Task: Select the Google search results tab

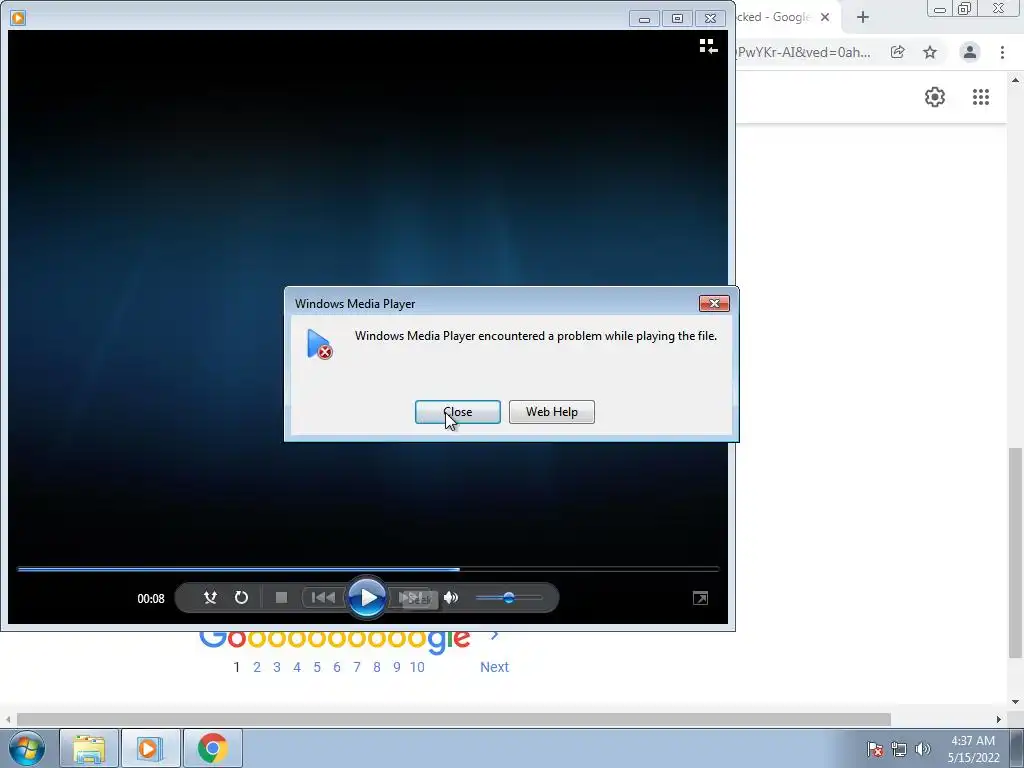Action: tap(774, 18)
